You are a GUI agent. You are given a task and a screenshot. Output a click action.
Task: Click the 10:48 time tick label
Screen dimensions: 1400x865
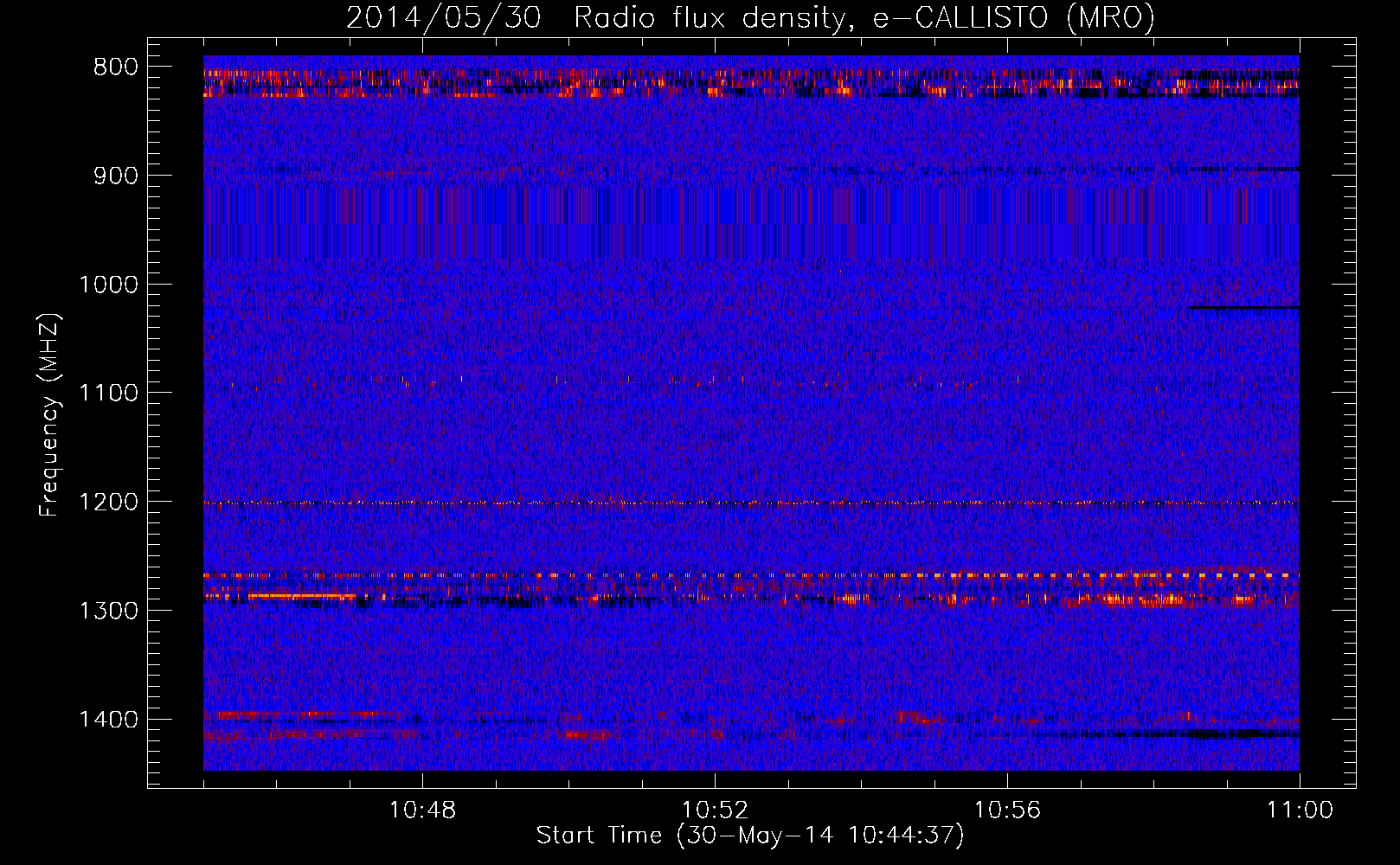[x=422, y=811]
